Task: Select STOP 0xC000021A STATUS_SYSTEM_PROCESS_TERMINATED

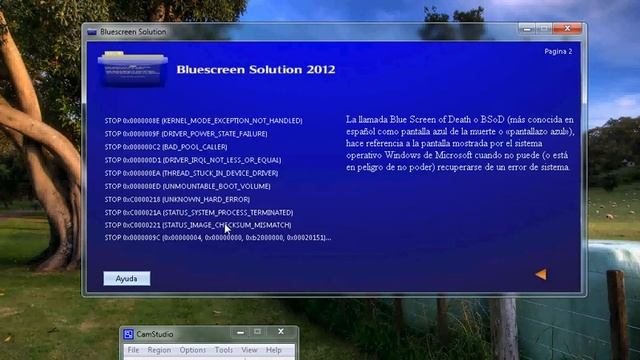Action: 199,212
